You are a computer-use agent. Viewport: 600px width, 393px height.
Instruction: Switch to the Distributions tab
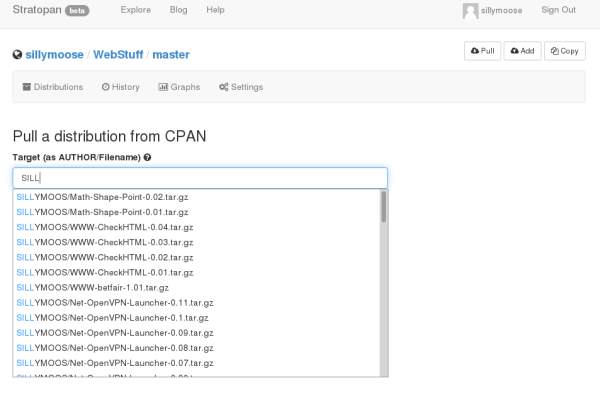coord(53,87)
